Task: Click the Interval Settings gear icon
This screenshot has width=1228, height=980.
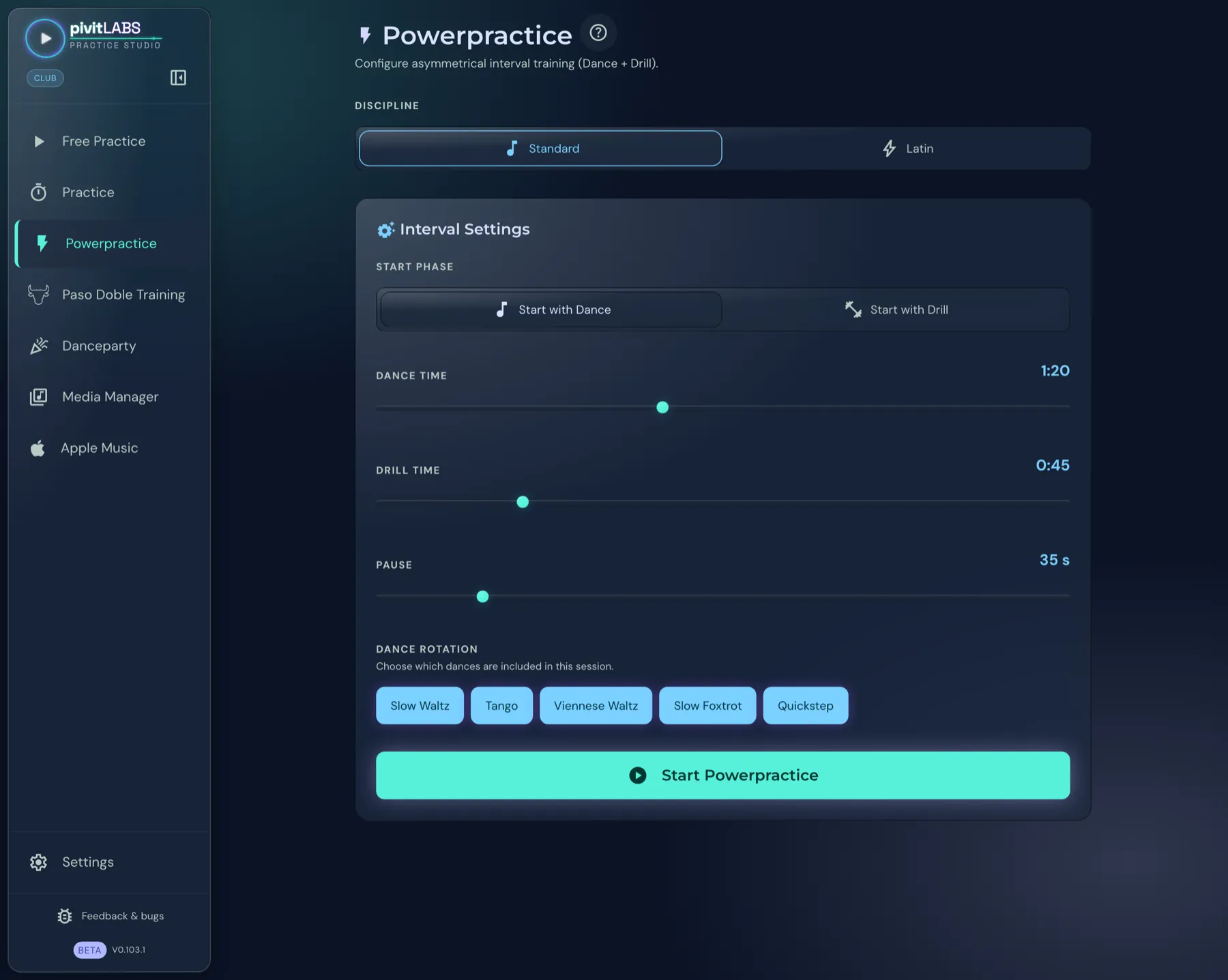Action: pos(385,230)
